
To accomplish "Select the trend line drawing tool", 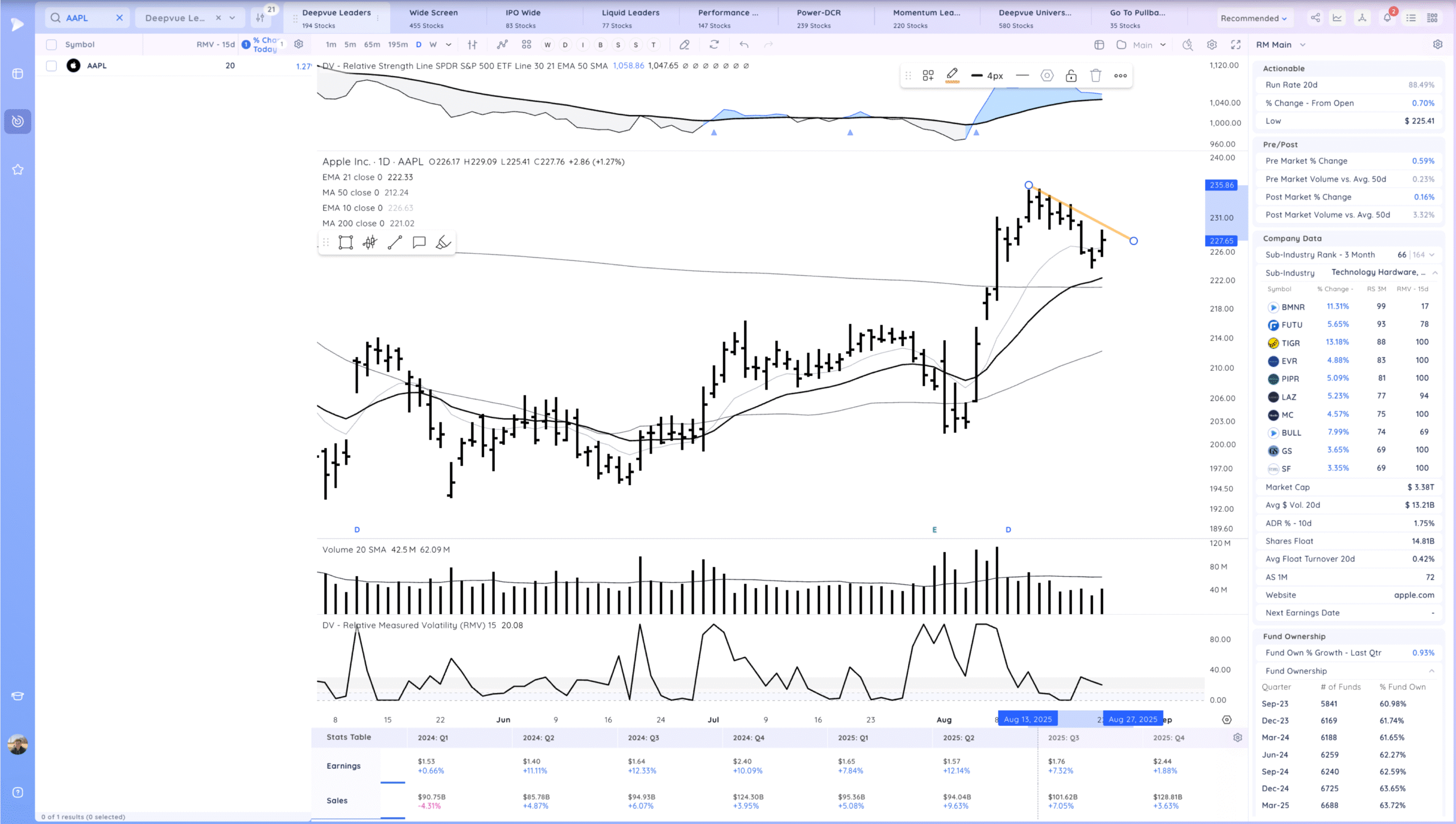I will click(x=395, y=243).
